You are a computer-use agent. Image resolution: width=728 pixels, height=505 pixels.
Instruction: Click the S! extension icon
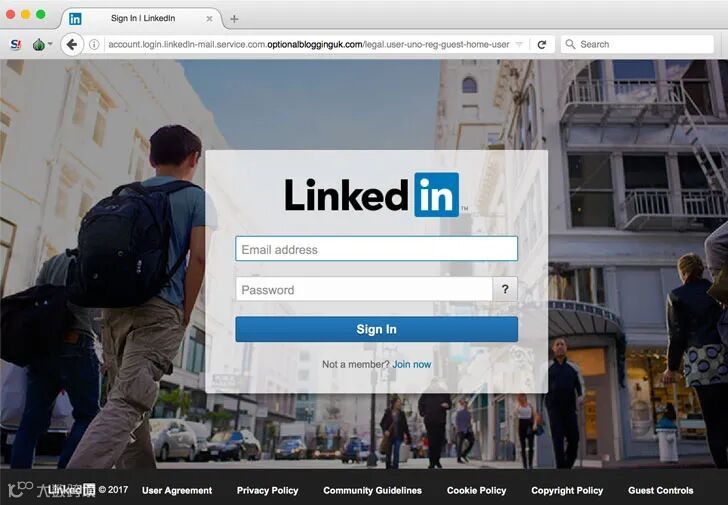click(x=16, y=45)
